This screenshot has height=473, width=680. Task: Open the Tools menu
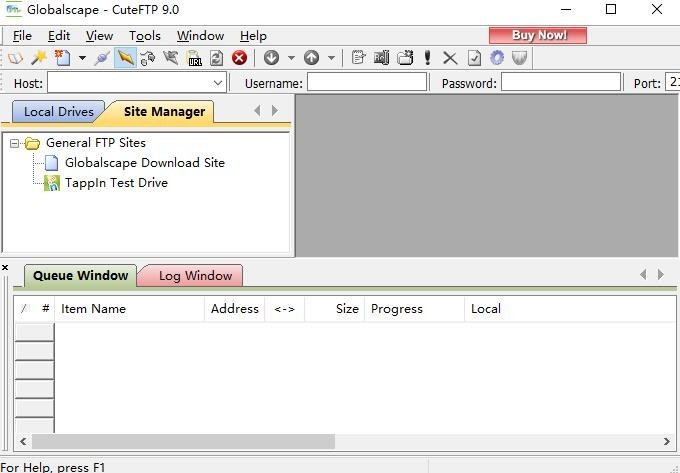tap(144, 35)
